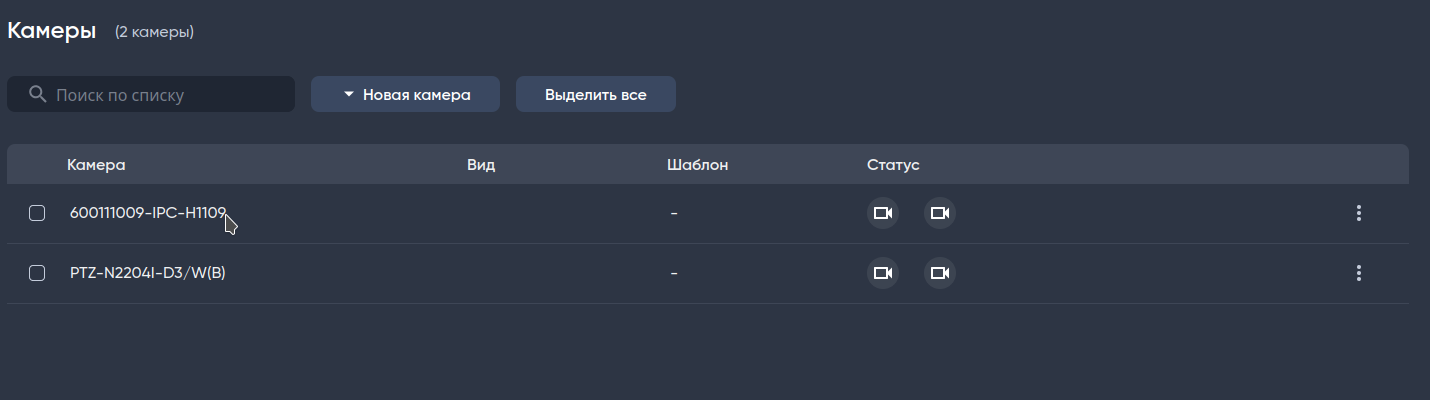Select checkbox for PTZ-N2204I-D3/W(B) camera
1430x400 pixels.
pyautogui.click(x=37, y=273)
